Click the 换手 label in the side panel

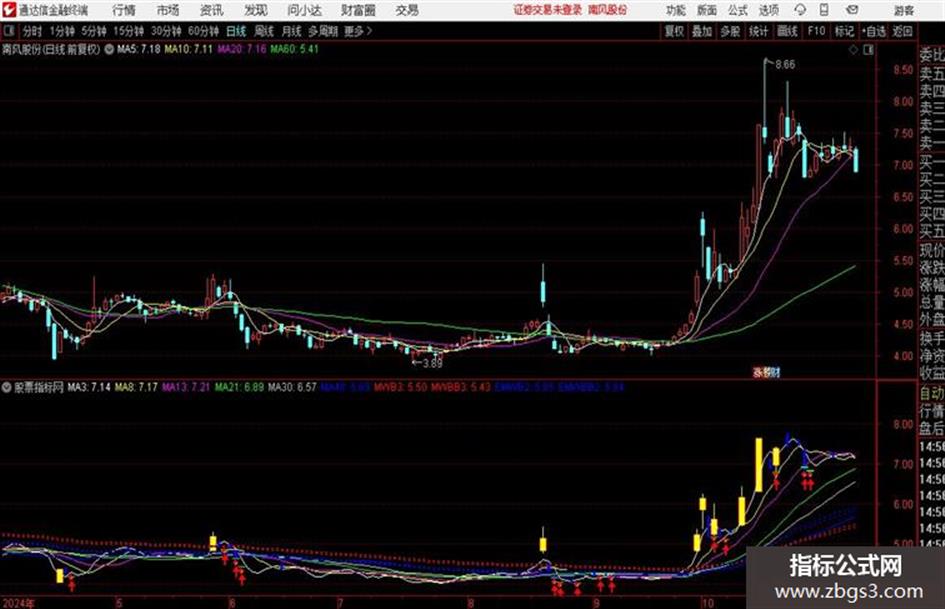[x=931, y=338]
